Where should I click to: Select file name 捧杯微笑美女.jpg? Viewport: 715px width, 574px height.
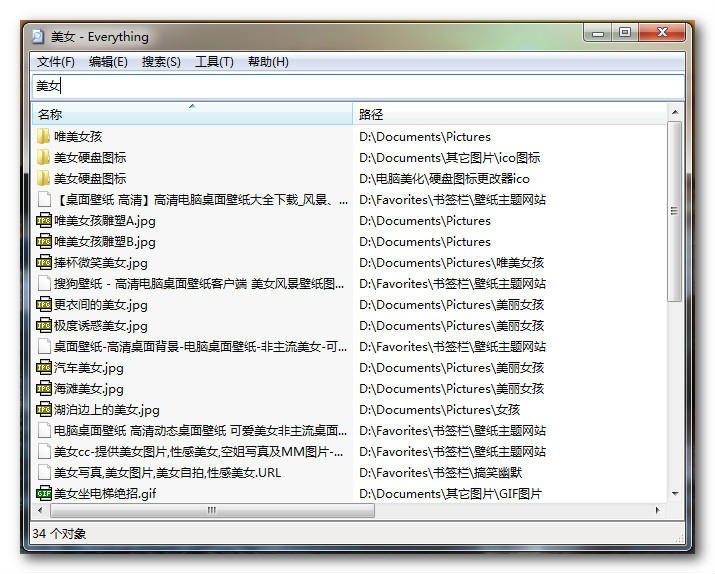coord(100,263)
